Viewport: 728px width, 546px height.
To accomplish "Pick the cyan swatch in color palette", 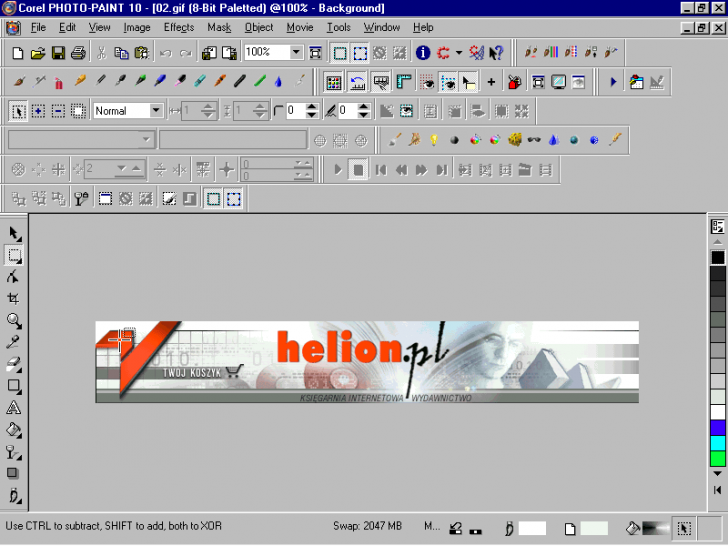I will click(718, 442).
